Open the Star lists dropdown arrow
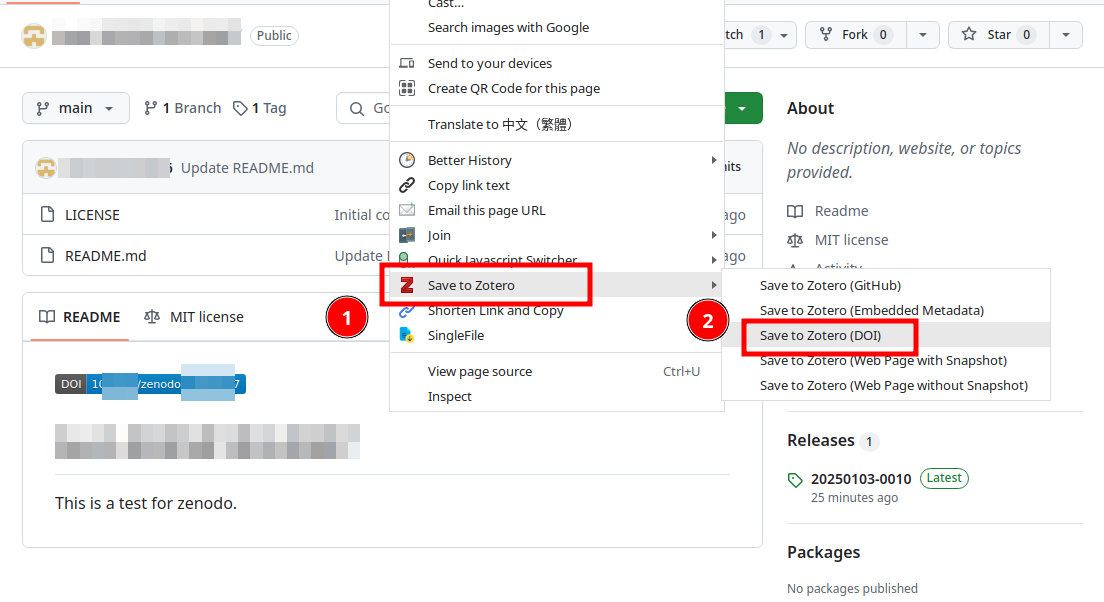This screenshot has height=602, width=1104. click(1066, 35)
